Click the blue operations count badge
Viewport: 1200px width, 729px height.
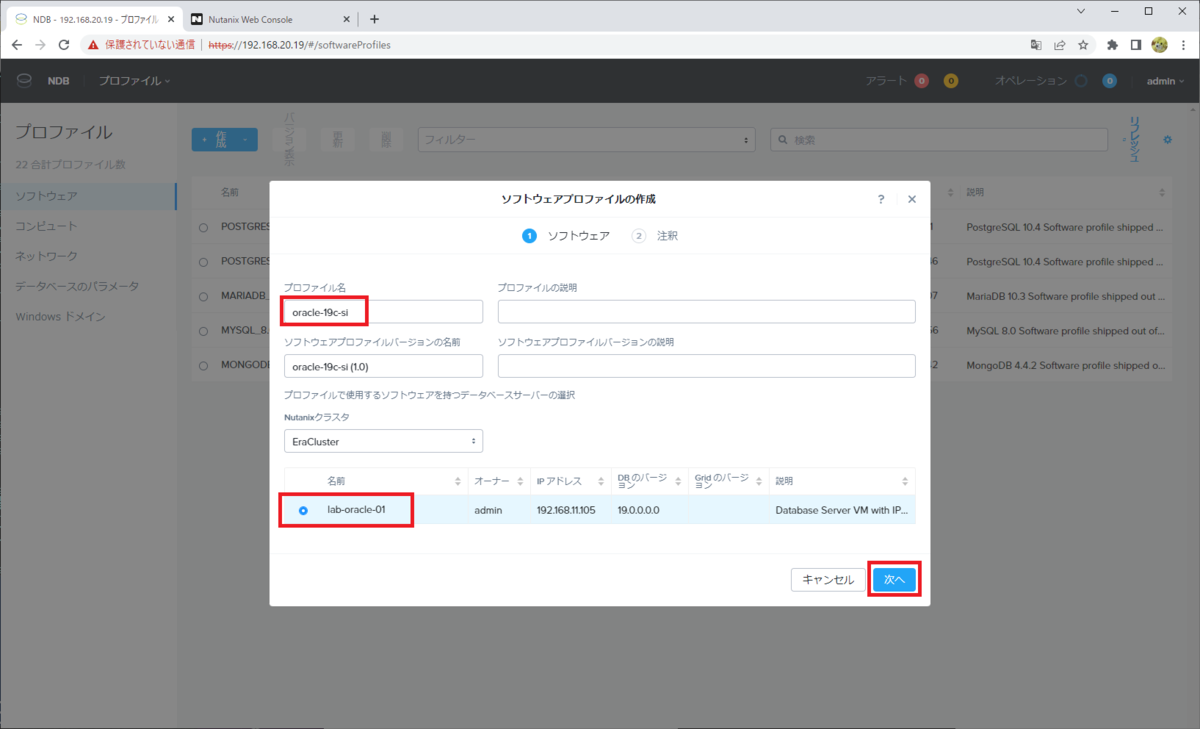point(1109,81)
